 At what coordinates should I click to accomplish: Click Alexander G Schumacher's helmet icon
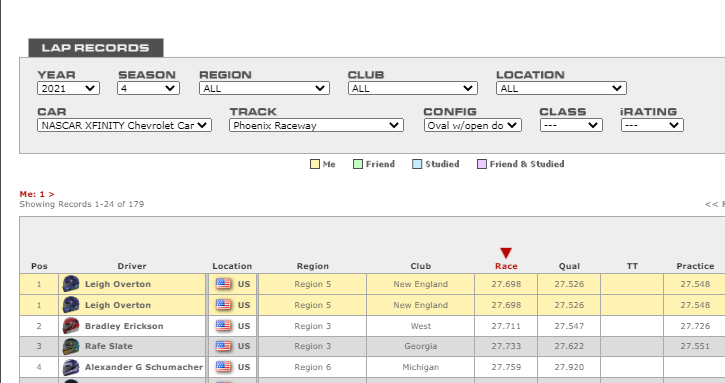point(71,367)
